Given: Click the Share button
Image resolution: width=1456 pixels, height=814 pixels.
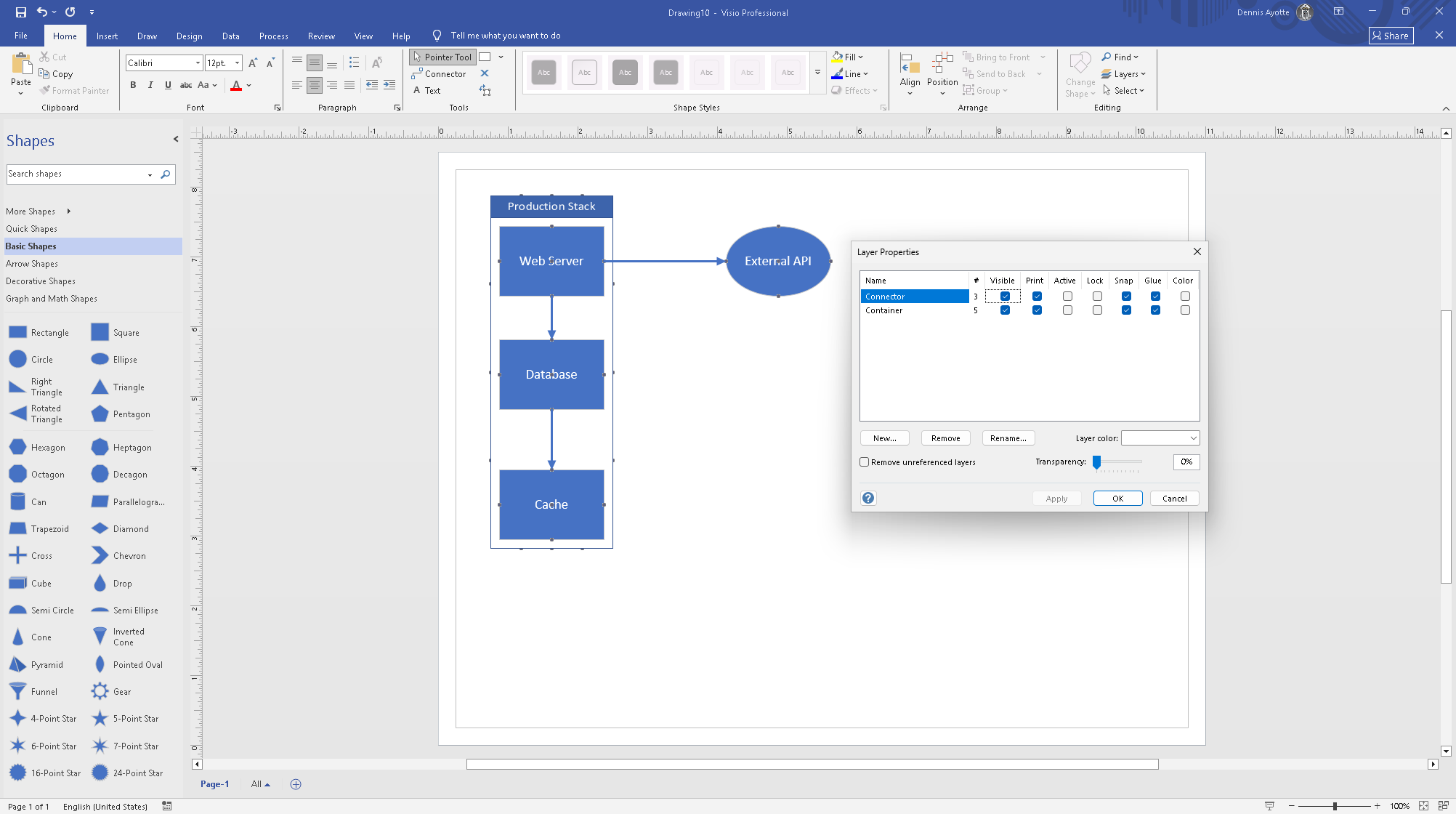Looking at the screenshot, I should [1391, 36].
